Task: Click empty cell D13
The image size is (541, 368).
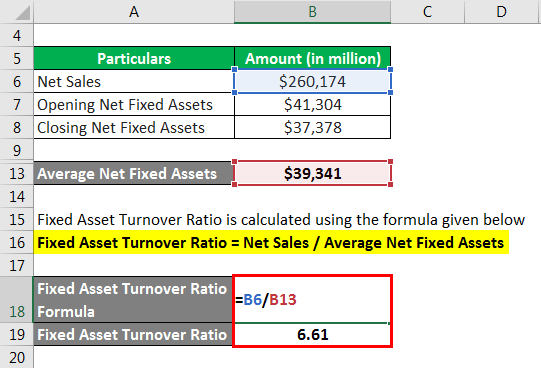Action: (x=501, y=173)
